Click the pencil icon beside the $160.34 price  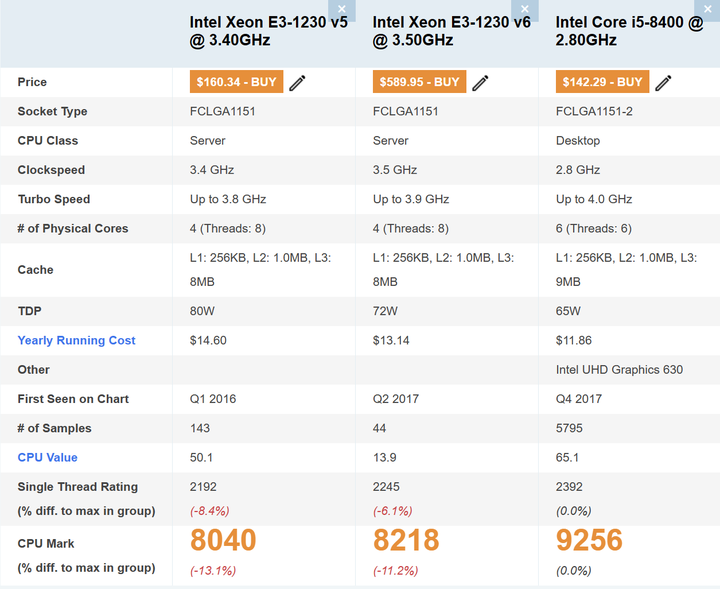297,82
